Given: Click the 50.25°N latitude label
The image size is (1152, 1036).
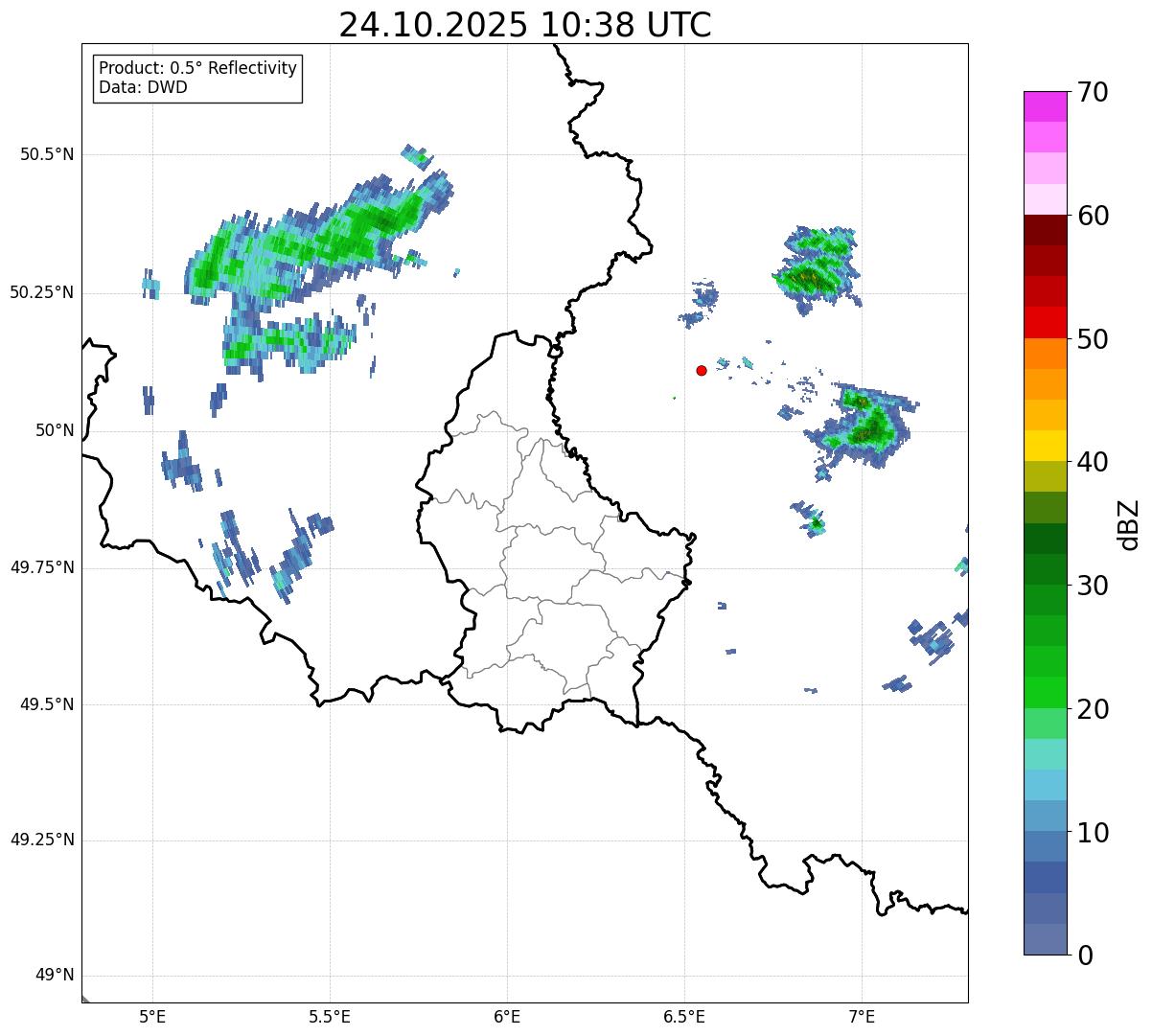Looking at the screenshot, I should (x=42, y=292).
